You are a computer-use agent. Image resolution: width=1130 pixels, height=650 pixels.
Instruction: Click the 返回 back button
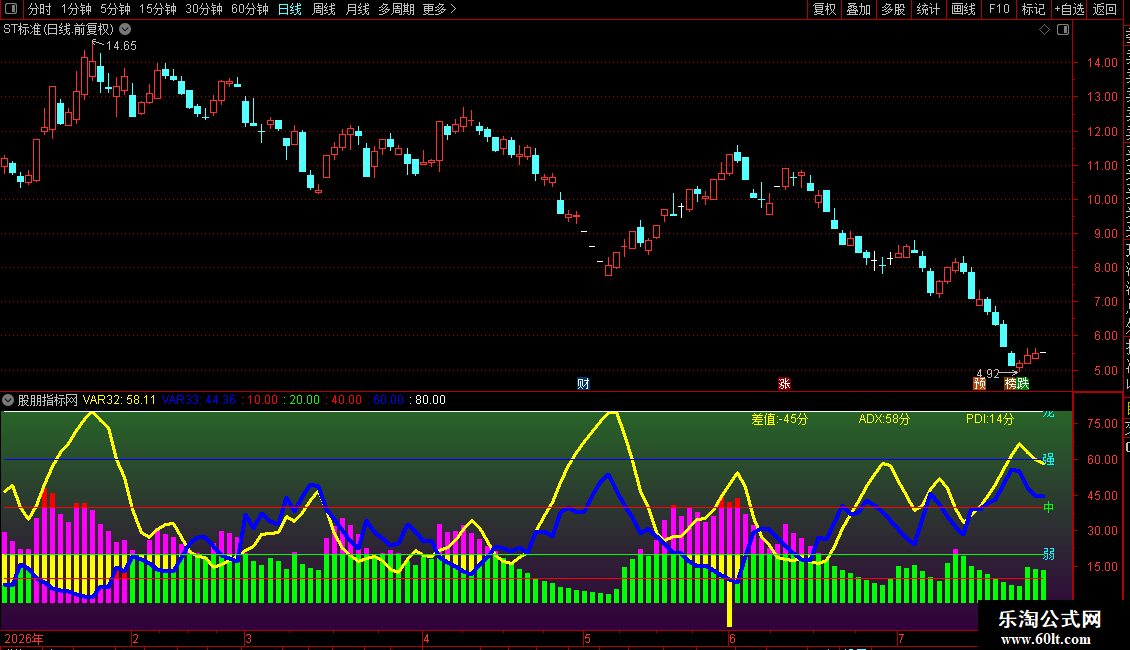click(x=1105, y=9)
